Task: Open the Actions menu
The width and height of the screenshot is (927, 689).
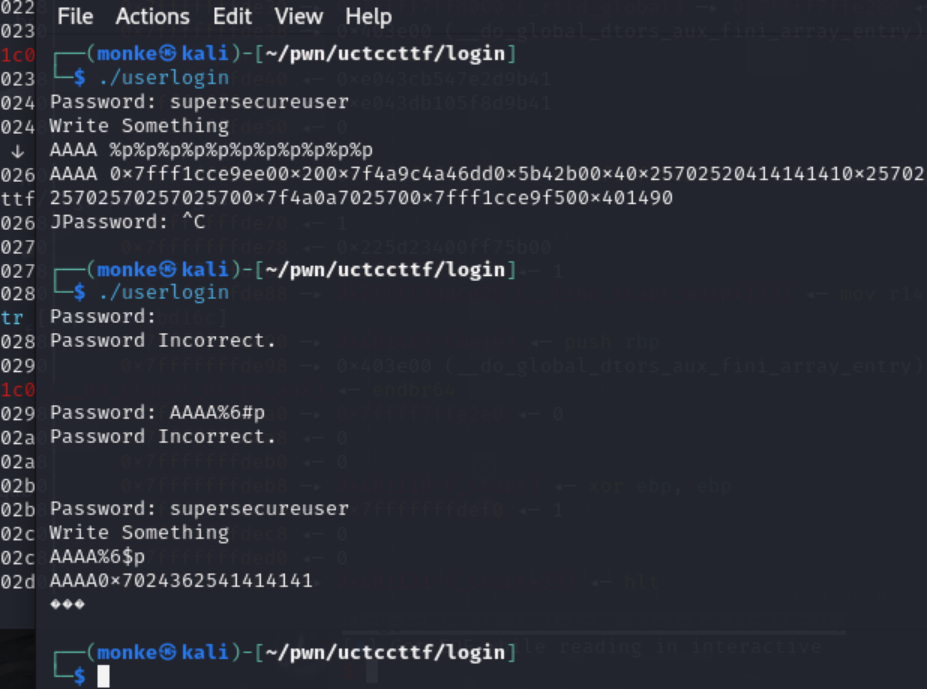Action: pyautogui.click(x=152, y=17)
